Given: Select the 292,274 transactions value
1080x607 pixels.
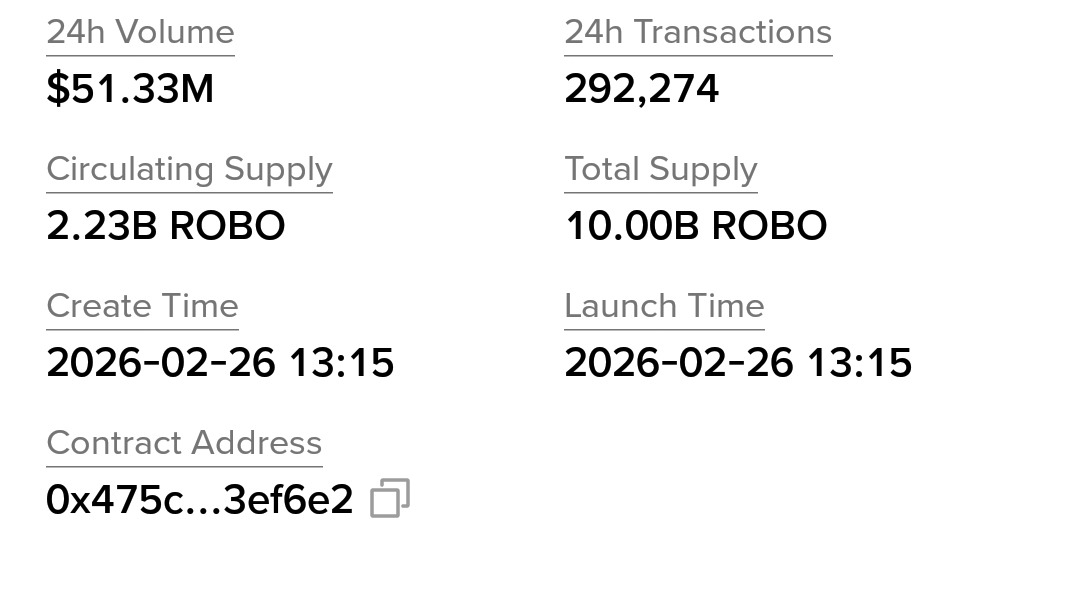Looking at the screenshot, I should [642, 89].
